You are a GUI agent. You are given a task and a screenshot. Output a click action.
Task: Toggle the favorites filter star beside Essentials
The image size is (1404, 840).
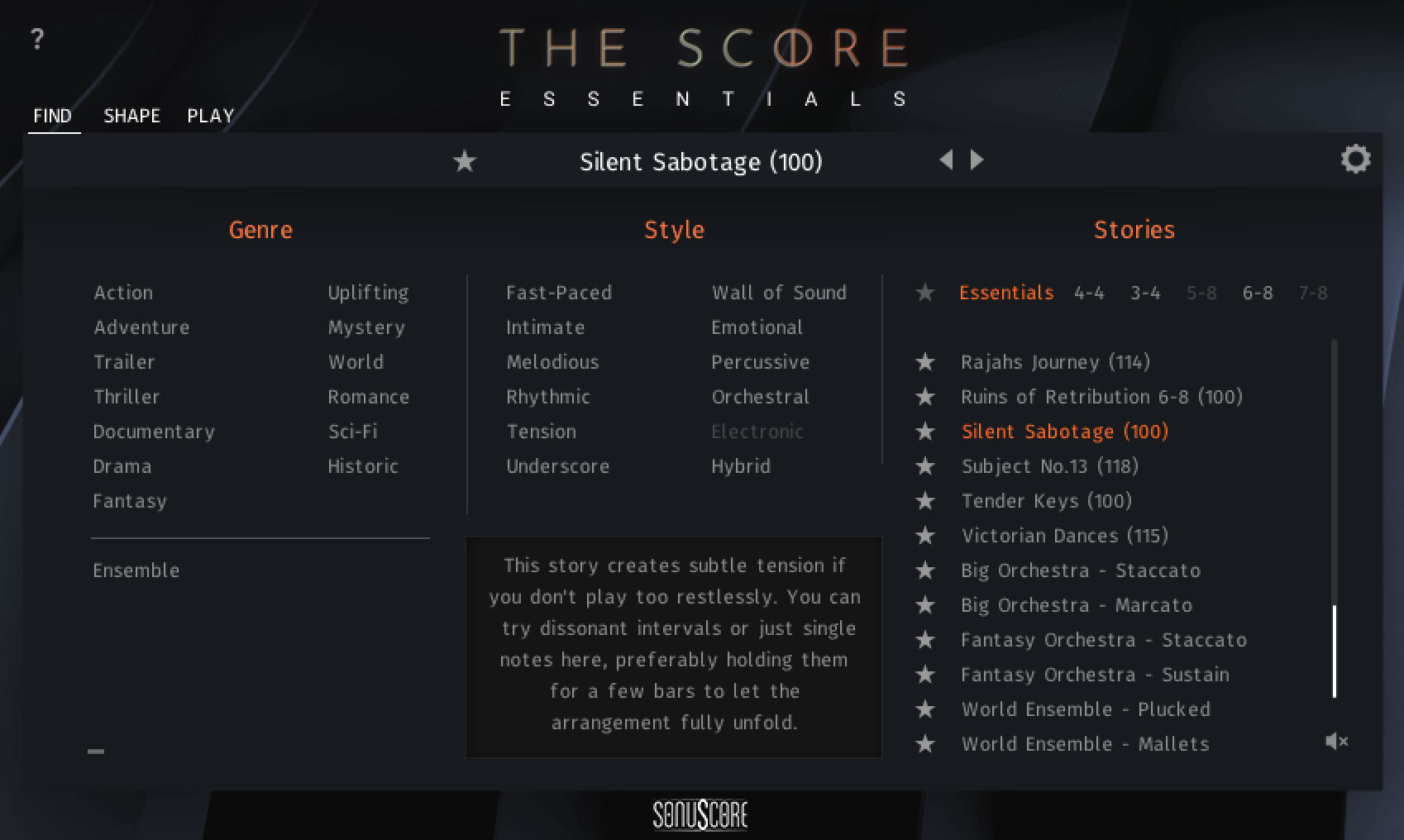(925, 293)
